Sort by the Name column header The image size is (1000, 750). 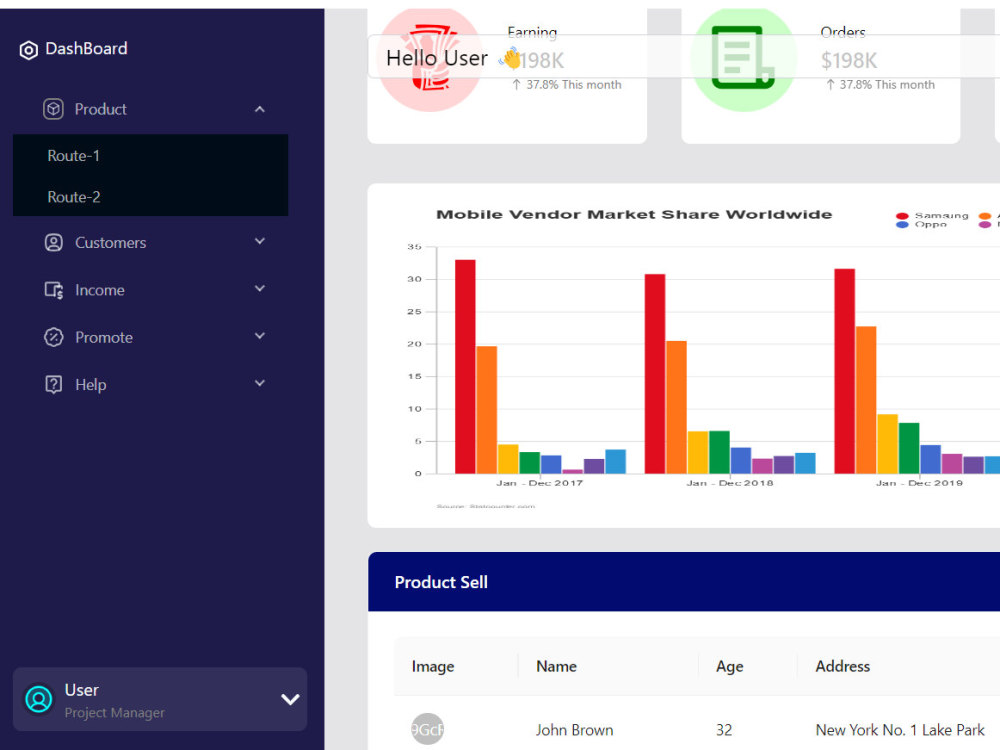pyautogui.click(x=556, y=666)
